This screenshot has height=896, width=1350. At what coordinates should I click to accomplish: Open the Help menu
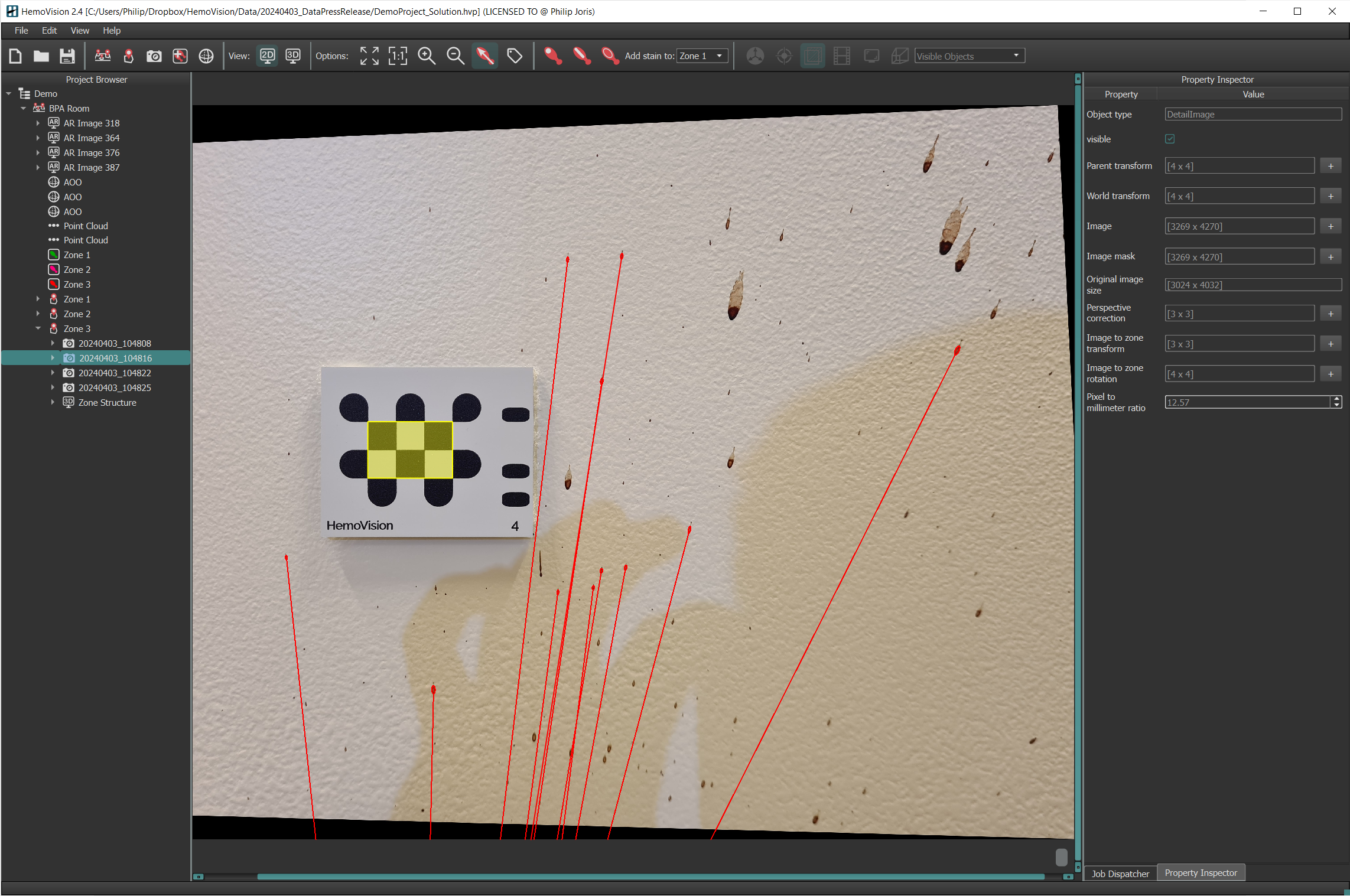pyautogui.click(x=112, y=31)
